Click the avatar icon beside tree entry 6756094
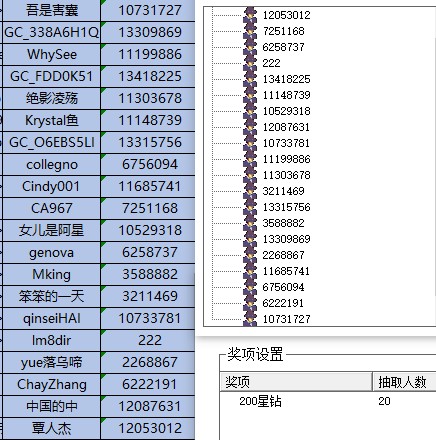This screenshot has height=440, width=436. tap(250, 287)
